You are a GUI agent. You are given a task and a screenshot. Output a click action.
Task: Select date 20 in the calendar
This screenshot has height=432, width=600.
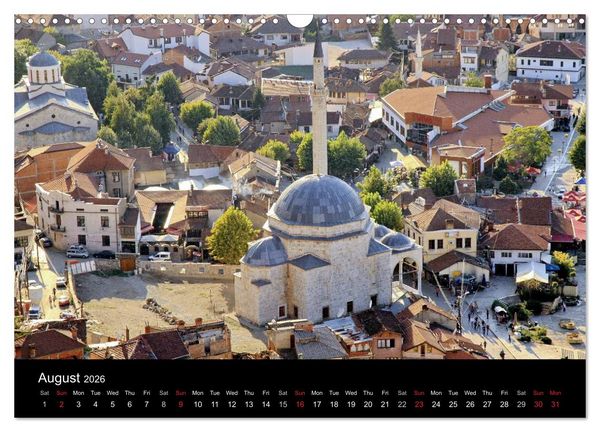click(368, 404)
